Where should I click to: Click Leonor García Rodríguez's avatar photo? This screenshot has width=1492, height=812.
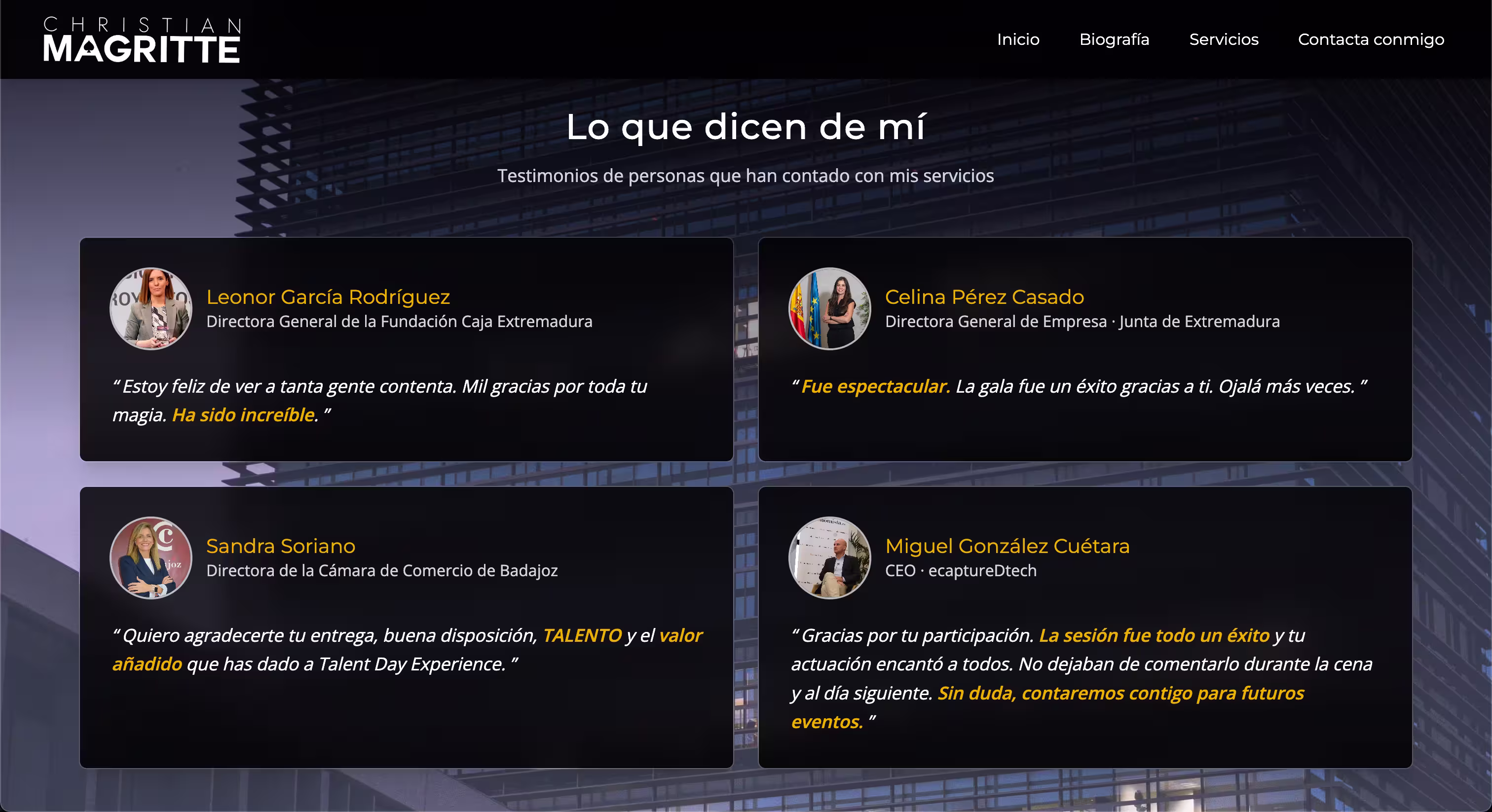coord(151,309)
